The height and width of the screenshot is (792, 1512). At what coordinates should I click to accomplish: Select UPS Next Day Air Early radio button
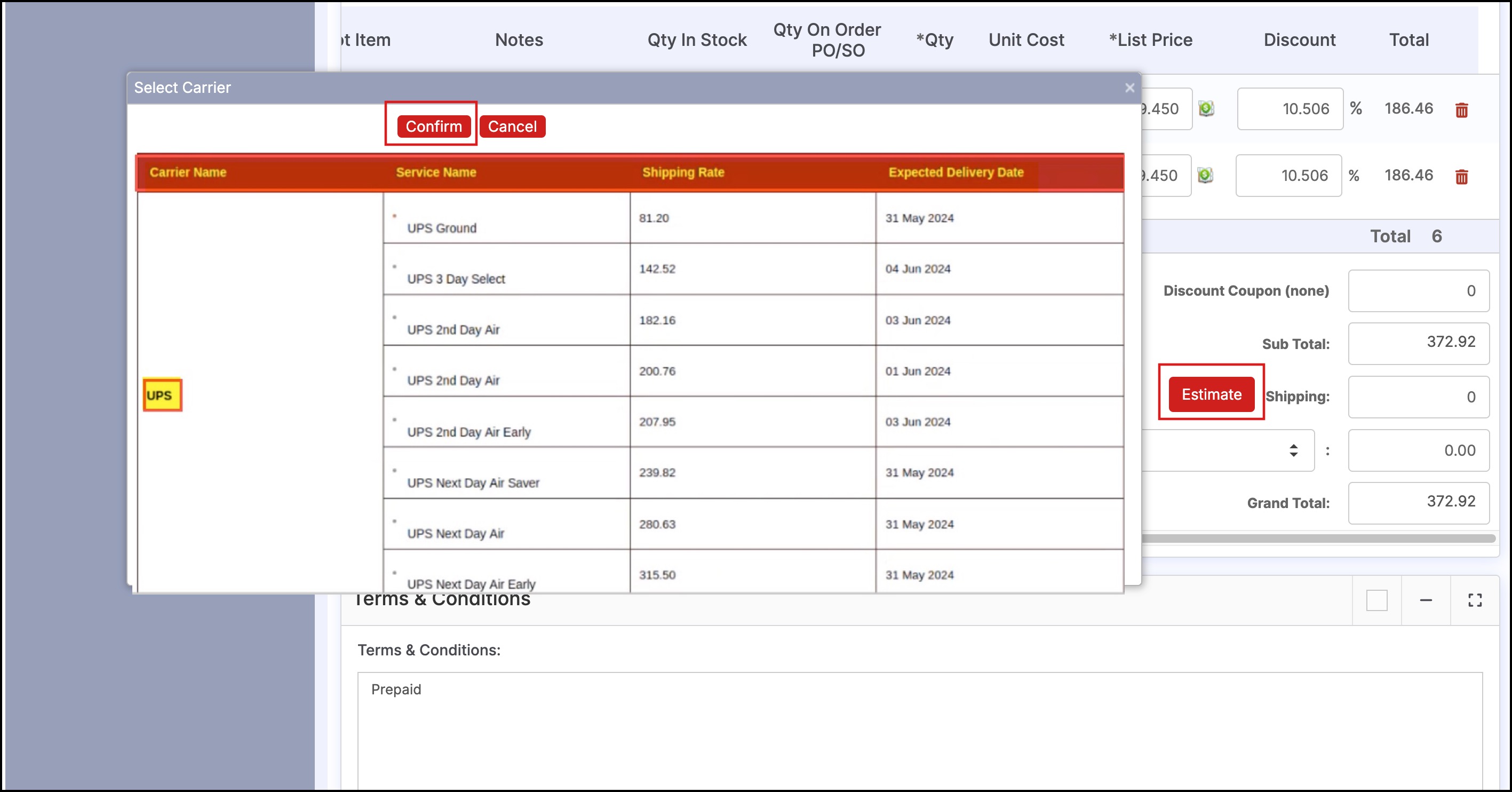point(394,573)
